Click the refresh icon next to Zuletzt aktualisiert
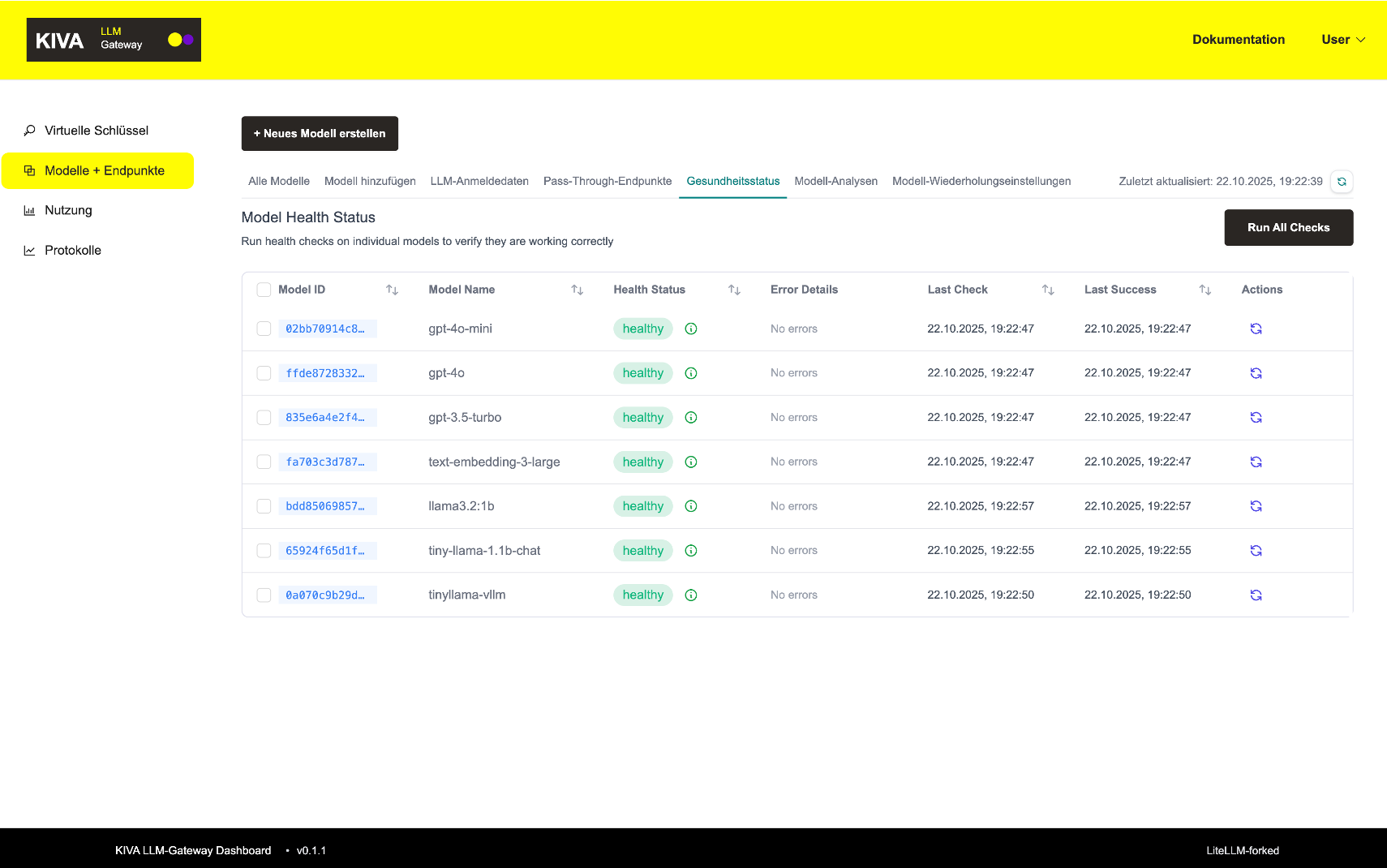1387x868 pixels. 1342,182
